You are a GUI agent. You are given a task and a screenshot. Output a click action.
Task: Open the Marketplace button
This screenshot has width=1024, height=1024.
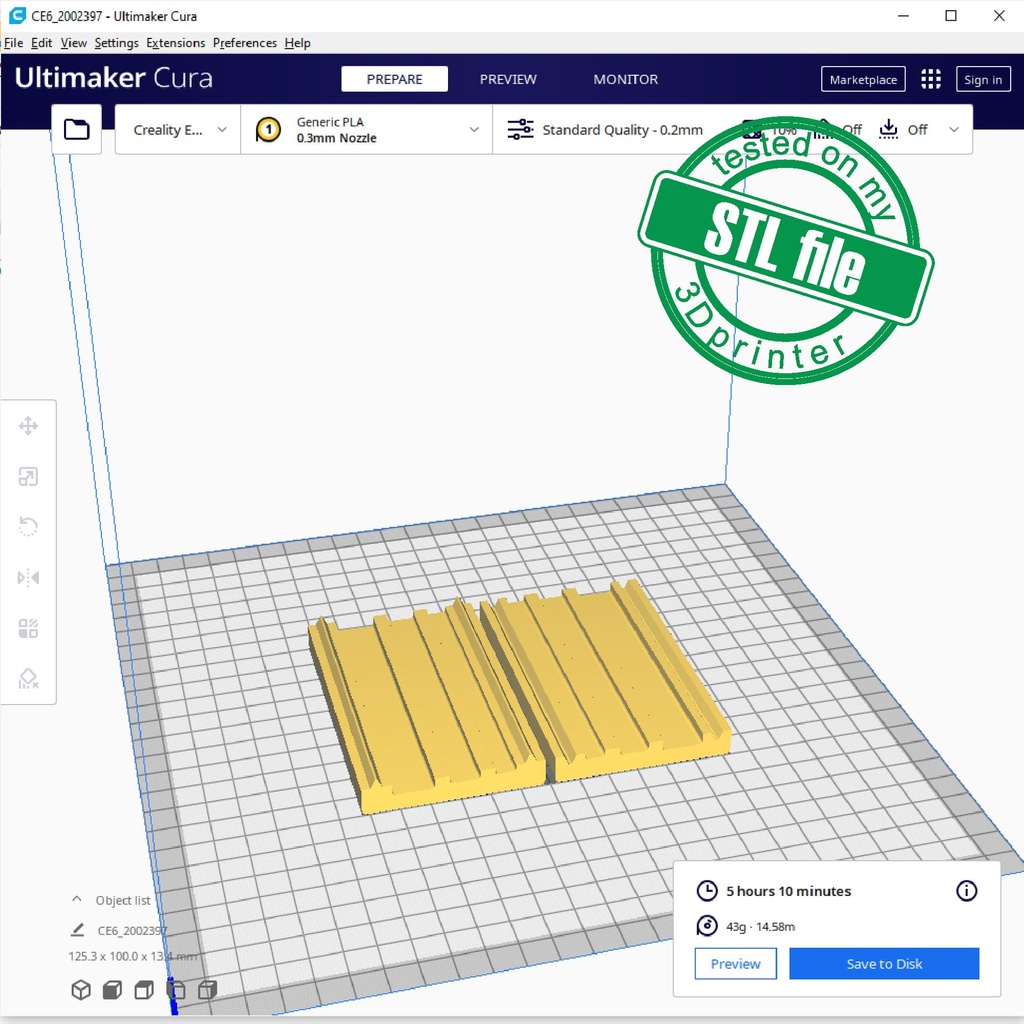pos(863,80)
